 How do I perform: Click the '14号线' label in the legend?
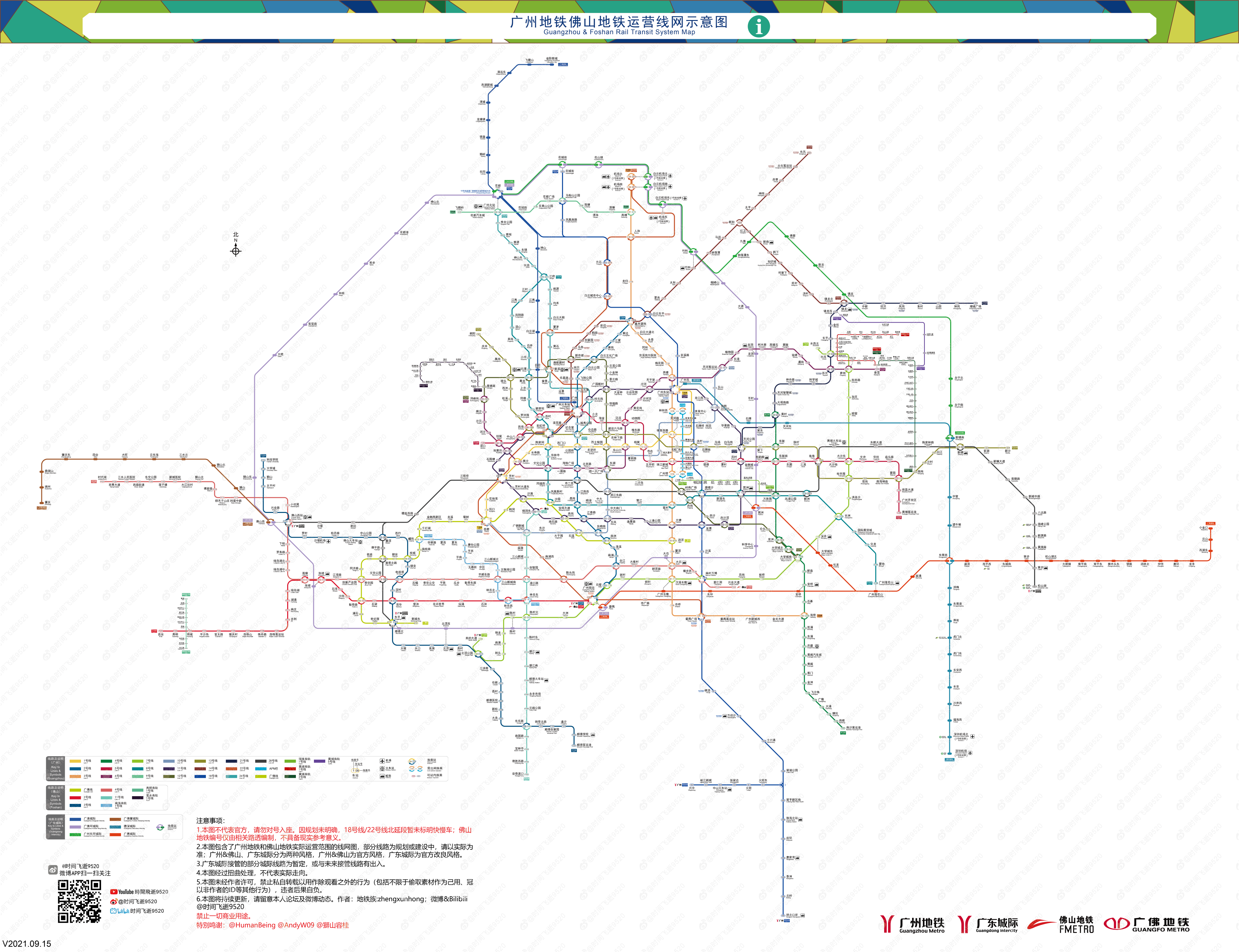click(213, 768)
